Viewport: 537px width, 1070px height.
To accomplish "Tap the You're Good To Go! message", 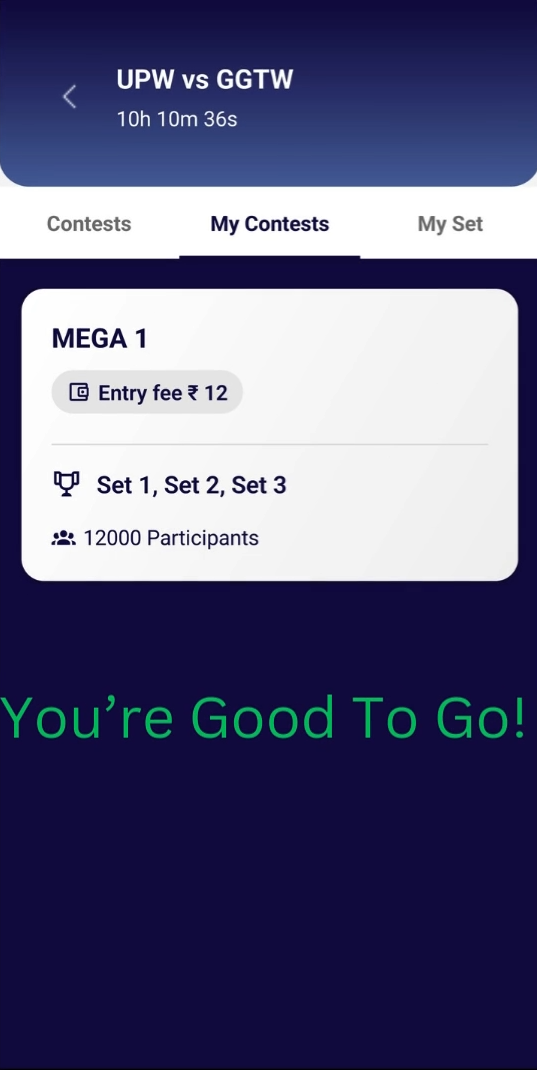I will pyautogui.click(x=264, y=718).
